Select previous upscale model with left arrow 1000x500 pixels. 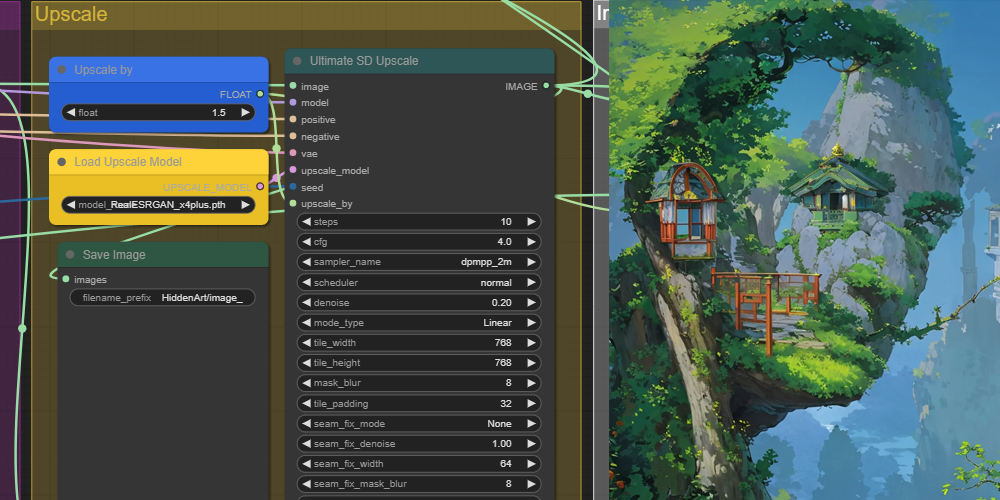71,205
